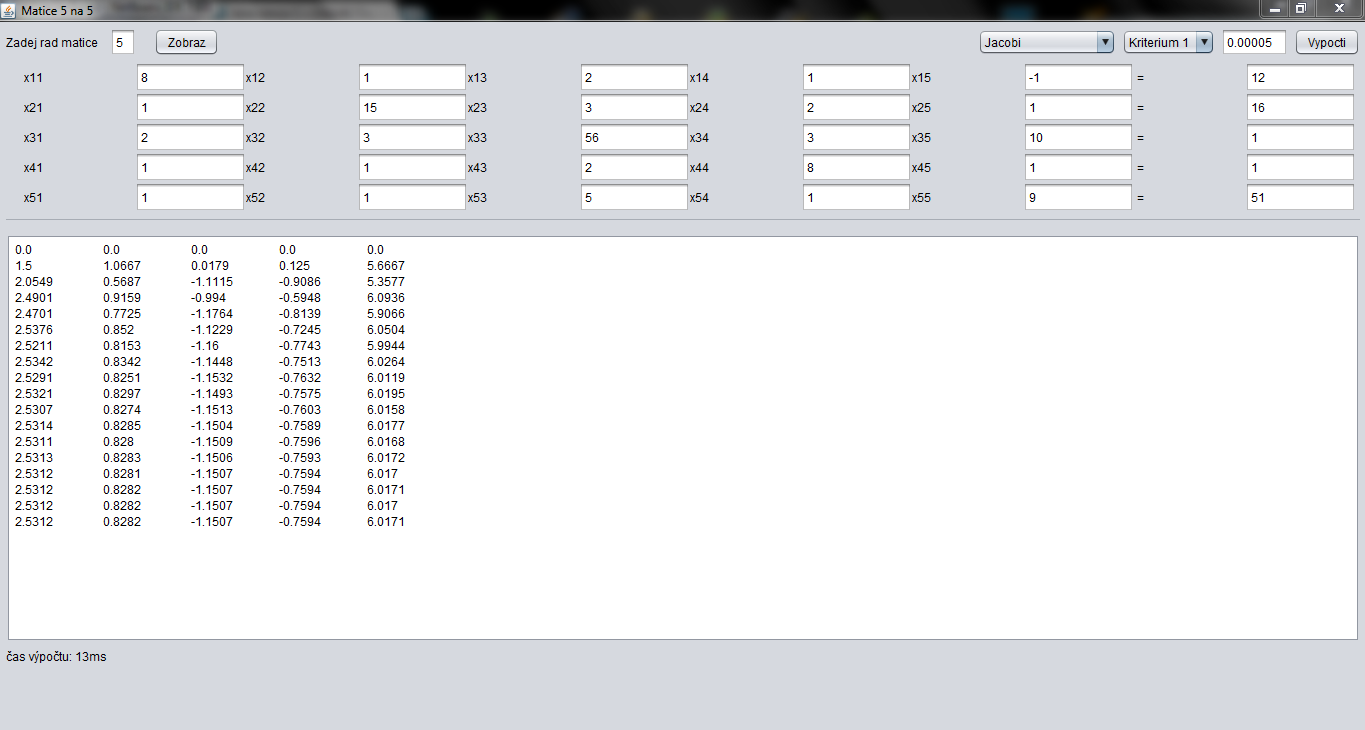Select the x15 input field containing -1
The width and height of the screenshot is (1365, 730).
pyautogui.click(x=1078, y=78)
